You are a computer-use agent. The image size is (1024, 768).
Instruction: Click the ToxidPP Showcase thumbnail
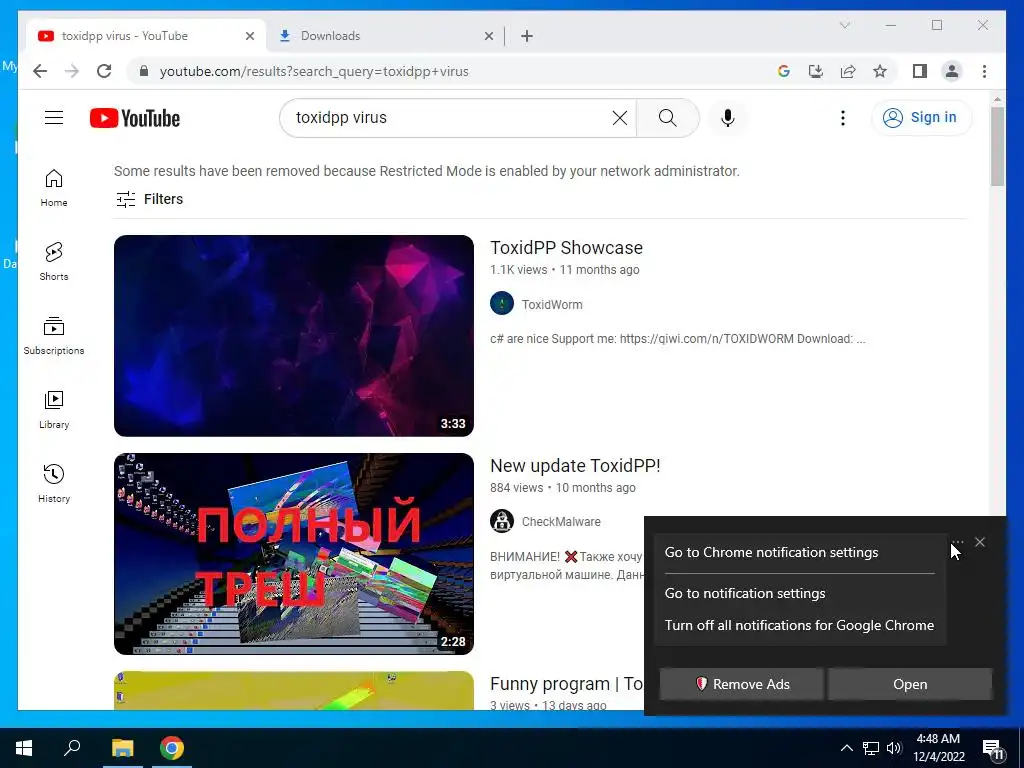click(294, 336)
